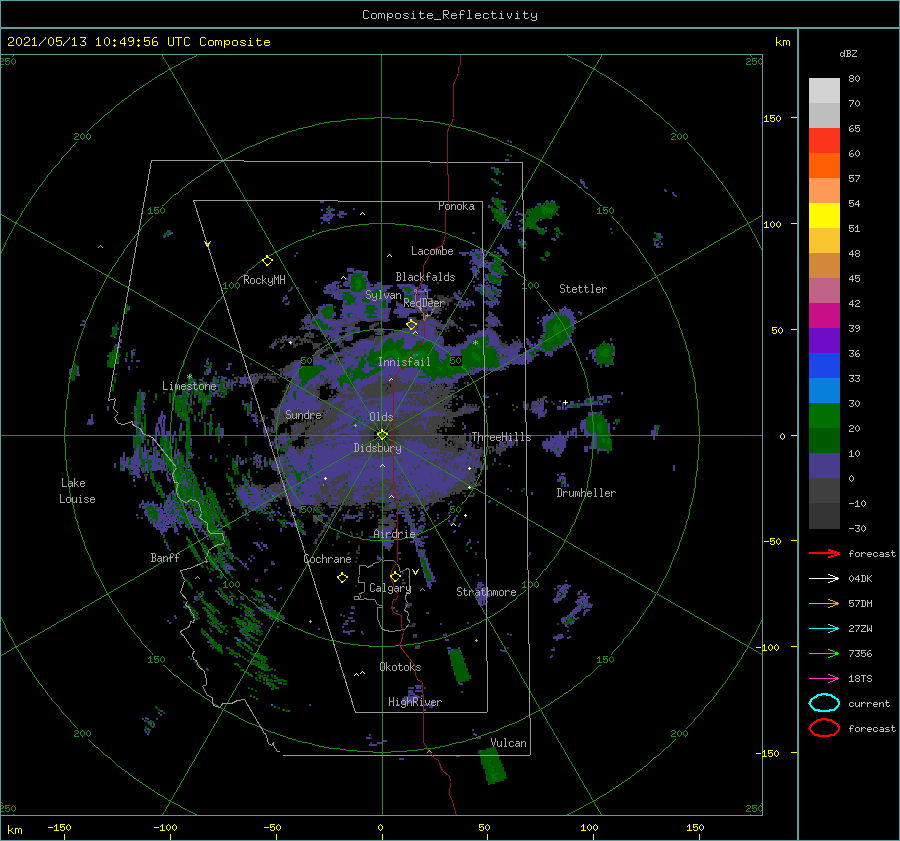Click the Didsbury label
Screen dimensions: 900x841
378,448
